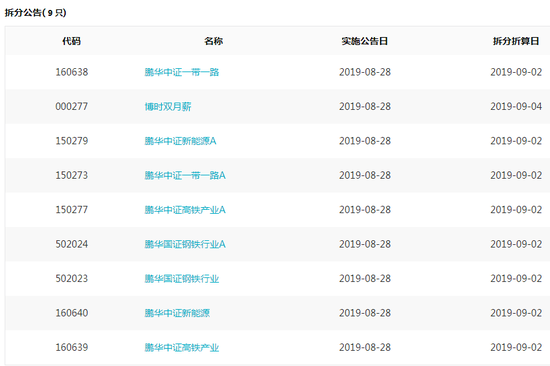Click the 2019-09-04 split date for 博时双月薪

click(x=516, y=107)
